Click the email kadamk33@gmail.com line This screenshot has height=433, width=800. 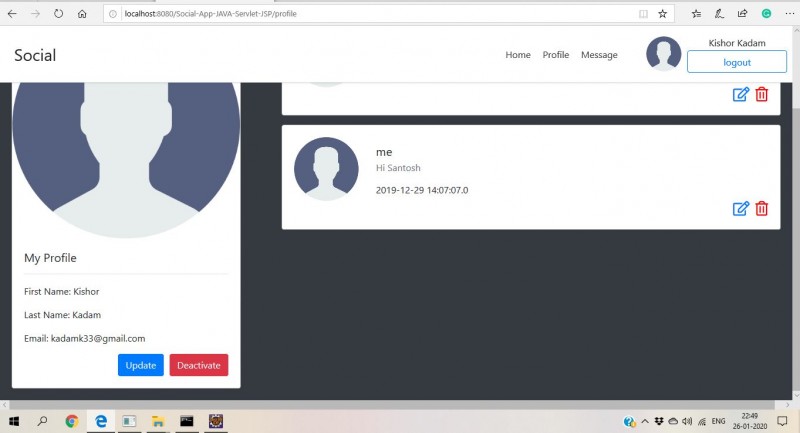(x=84, y=339)
